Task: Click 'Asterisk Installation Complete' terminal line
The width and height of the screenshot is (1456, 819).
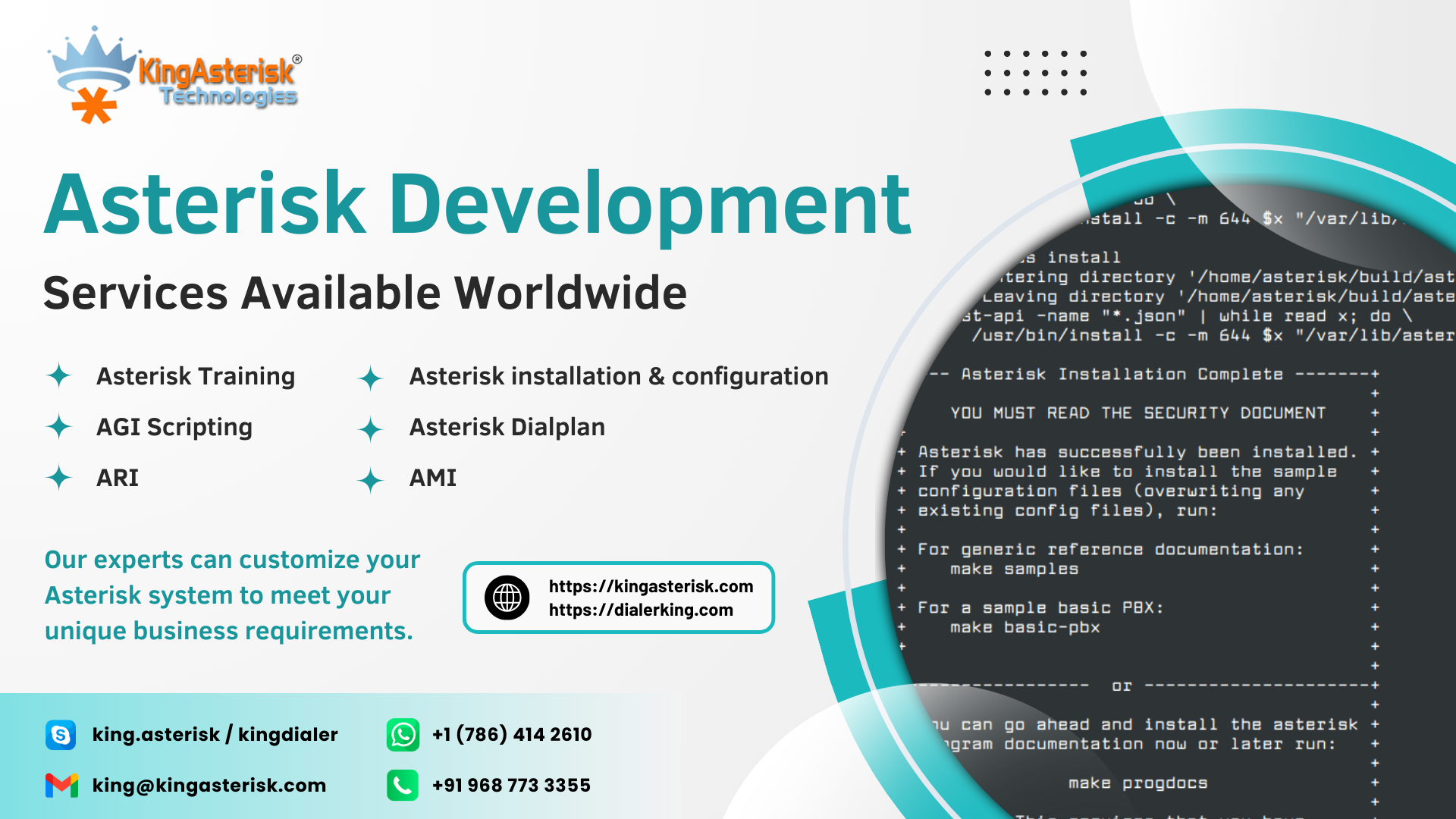Action: [x=1122, y=374]
